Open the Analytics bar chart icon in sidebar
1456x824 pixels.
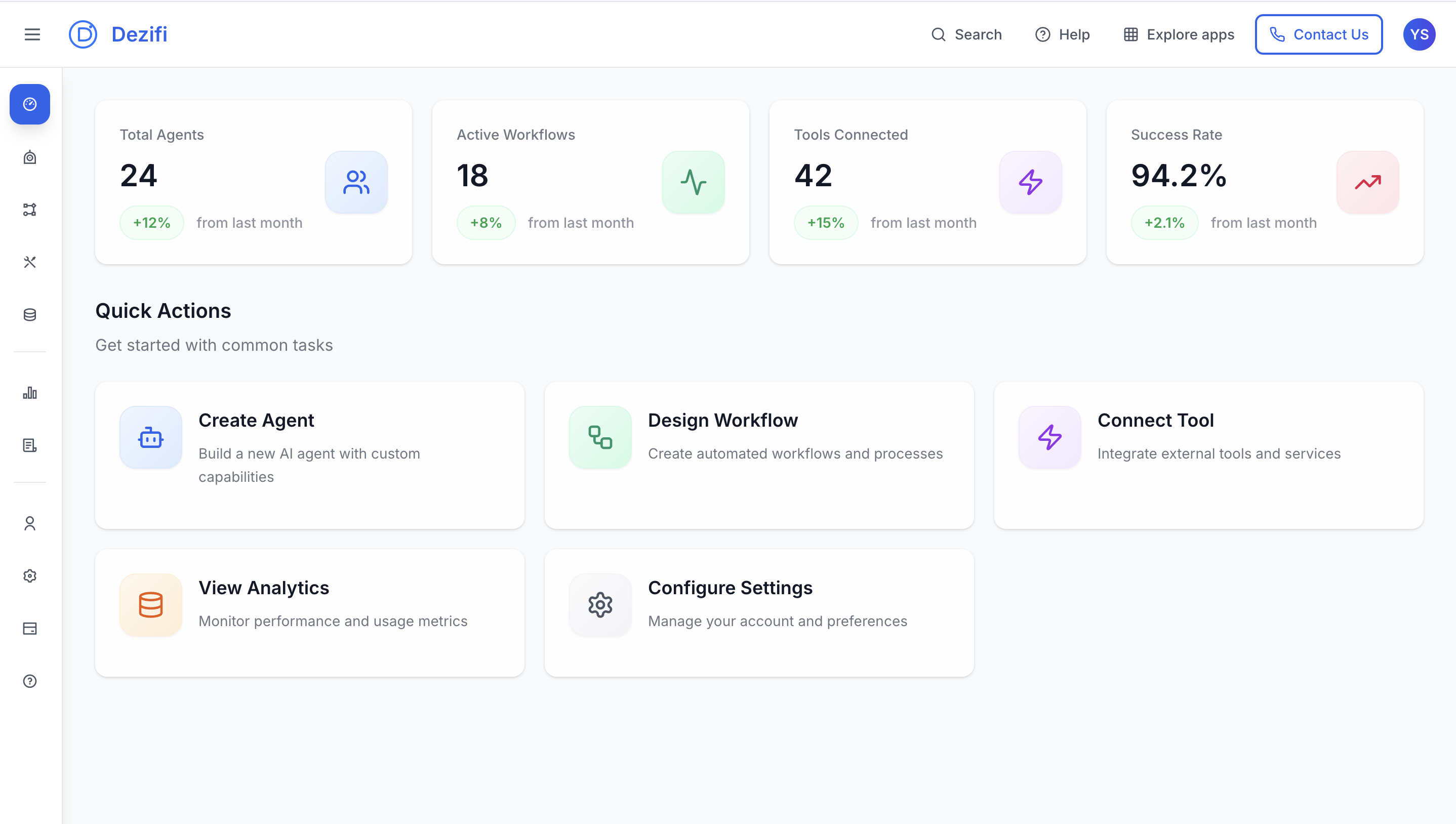(x=29, y=393)
